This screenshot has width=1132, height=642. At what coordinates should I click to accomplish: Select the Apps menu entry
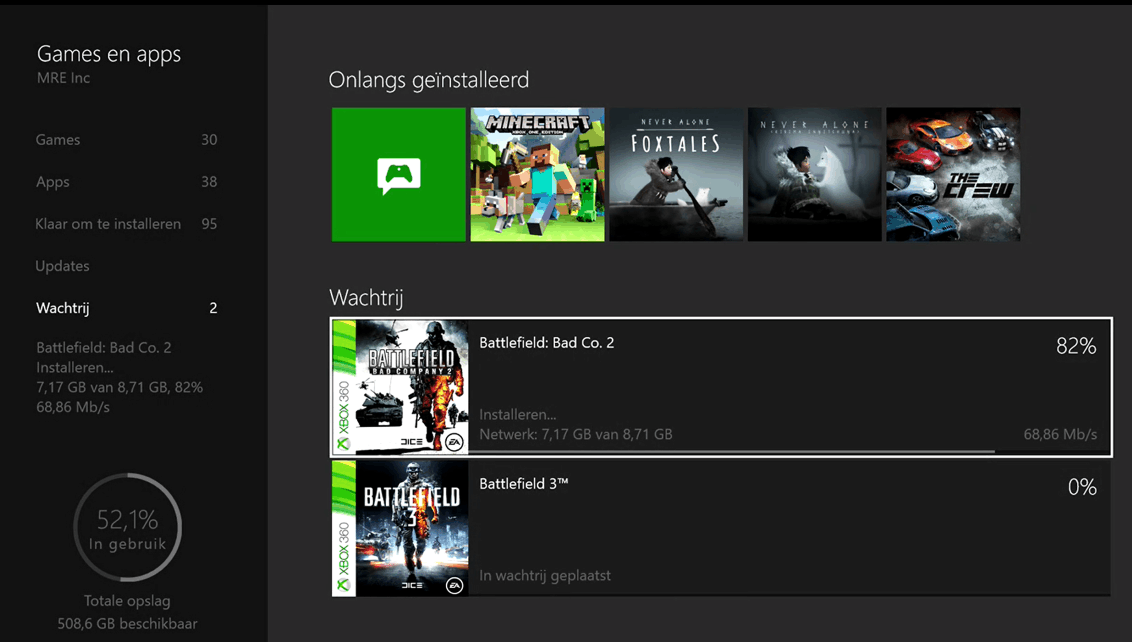click(126, 182)
